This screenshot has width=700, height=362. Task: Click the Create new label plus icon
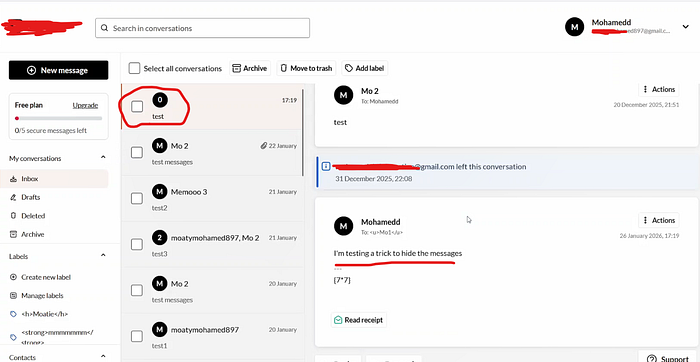[x=13, y=277]
